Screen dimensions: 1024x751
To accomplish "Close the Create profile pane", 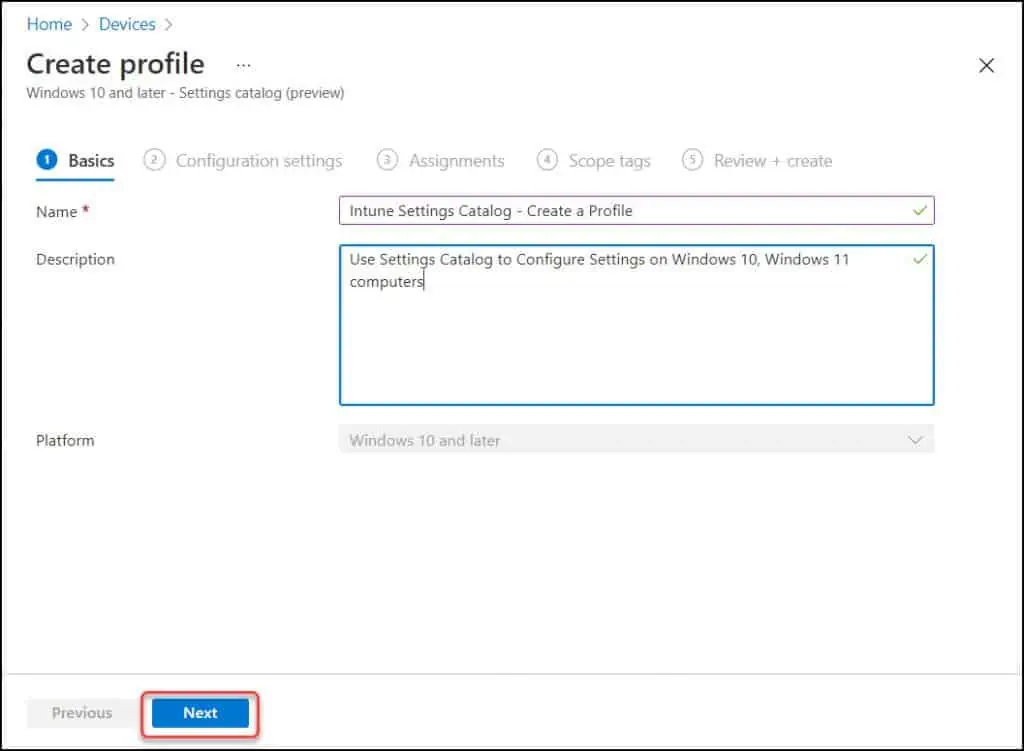I will tap(986, 65).
